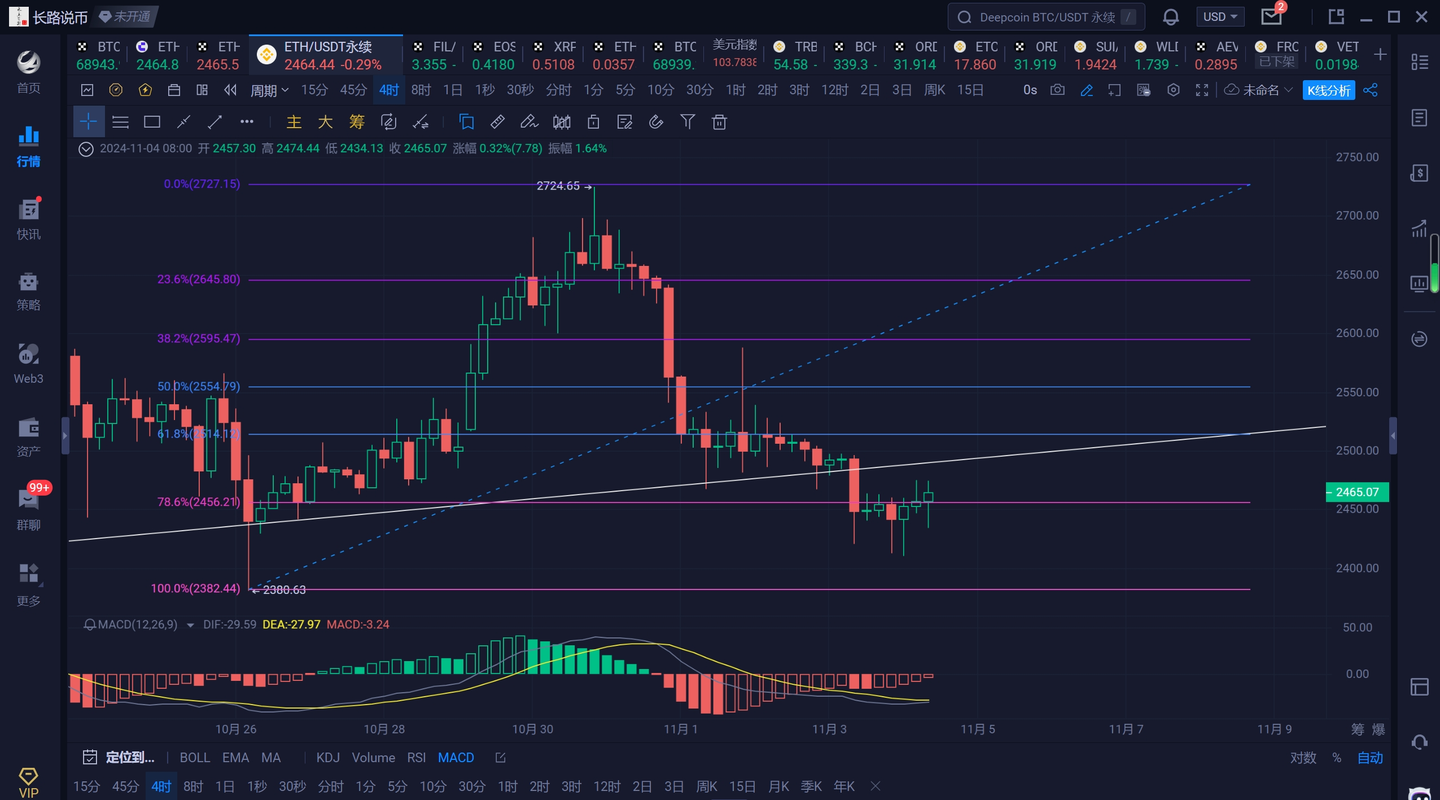Open the USD currency dropdown
The height and width of the screenshot is (800, 1440).
click(1221, 17)
